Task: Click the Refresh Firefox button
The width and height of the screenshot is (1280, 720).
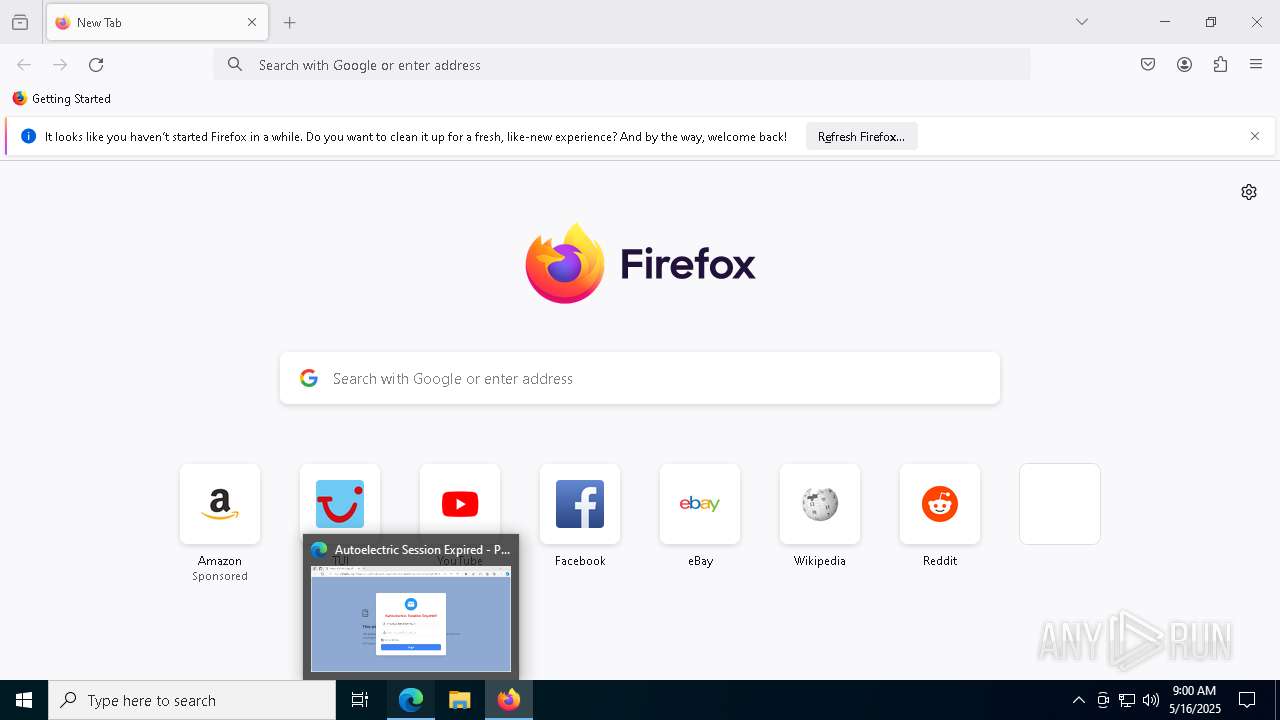Action: tap(861, 137)
